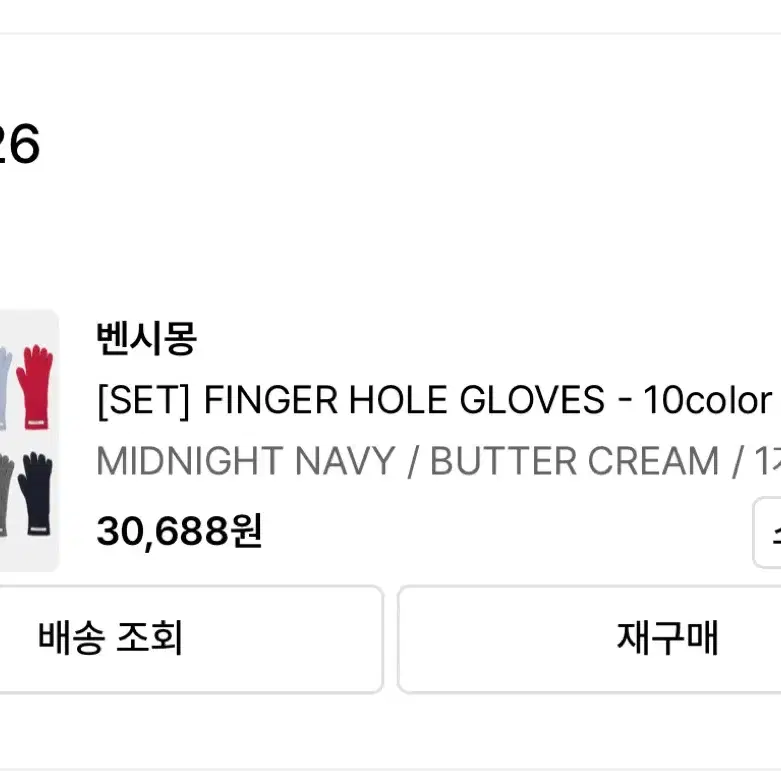
Task: Check delivery with 배송 조회 button
Action: (191, 639)
